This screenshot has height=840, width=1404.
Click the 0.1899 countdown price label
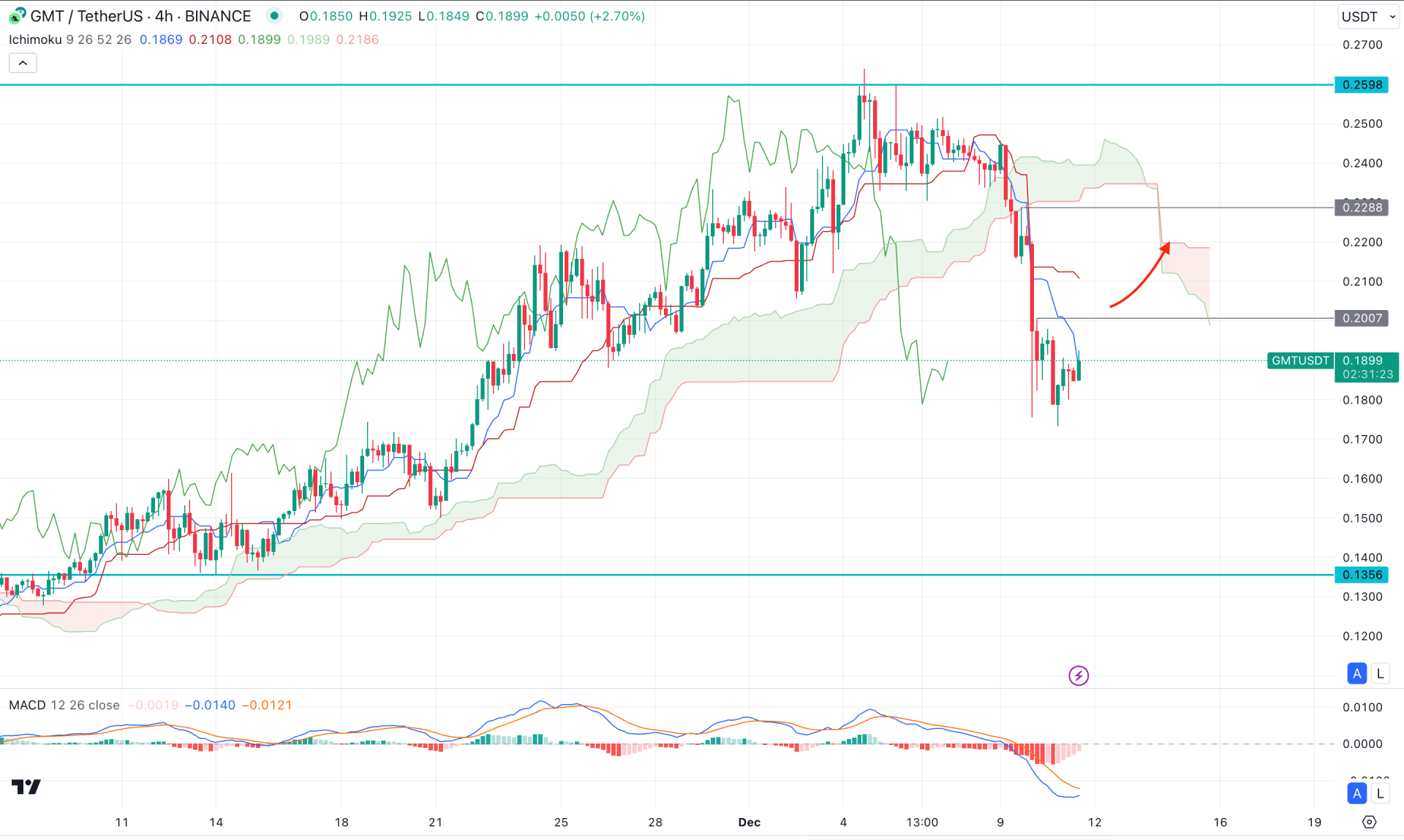[1367, 367]
